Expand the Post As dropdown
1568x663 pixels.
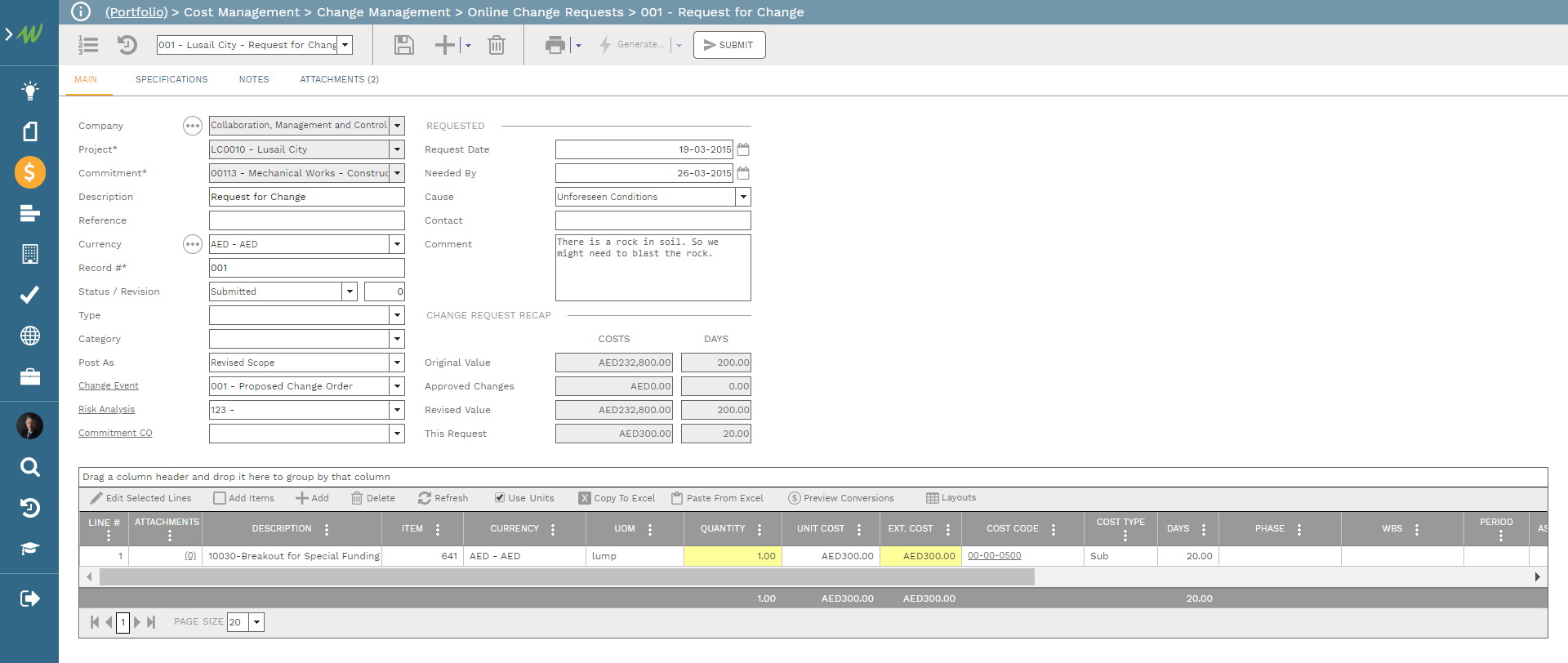(397, 363)
